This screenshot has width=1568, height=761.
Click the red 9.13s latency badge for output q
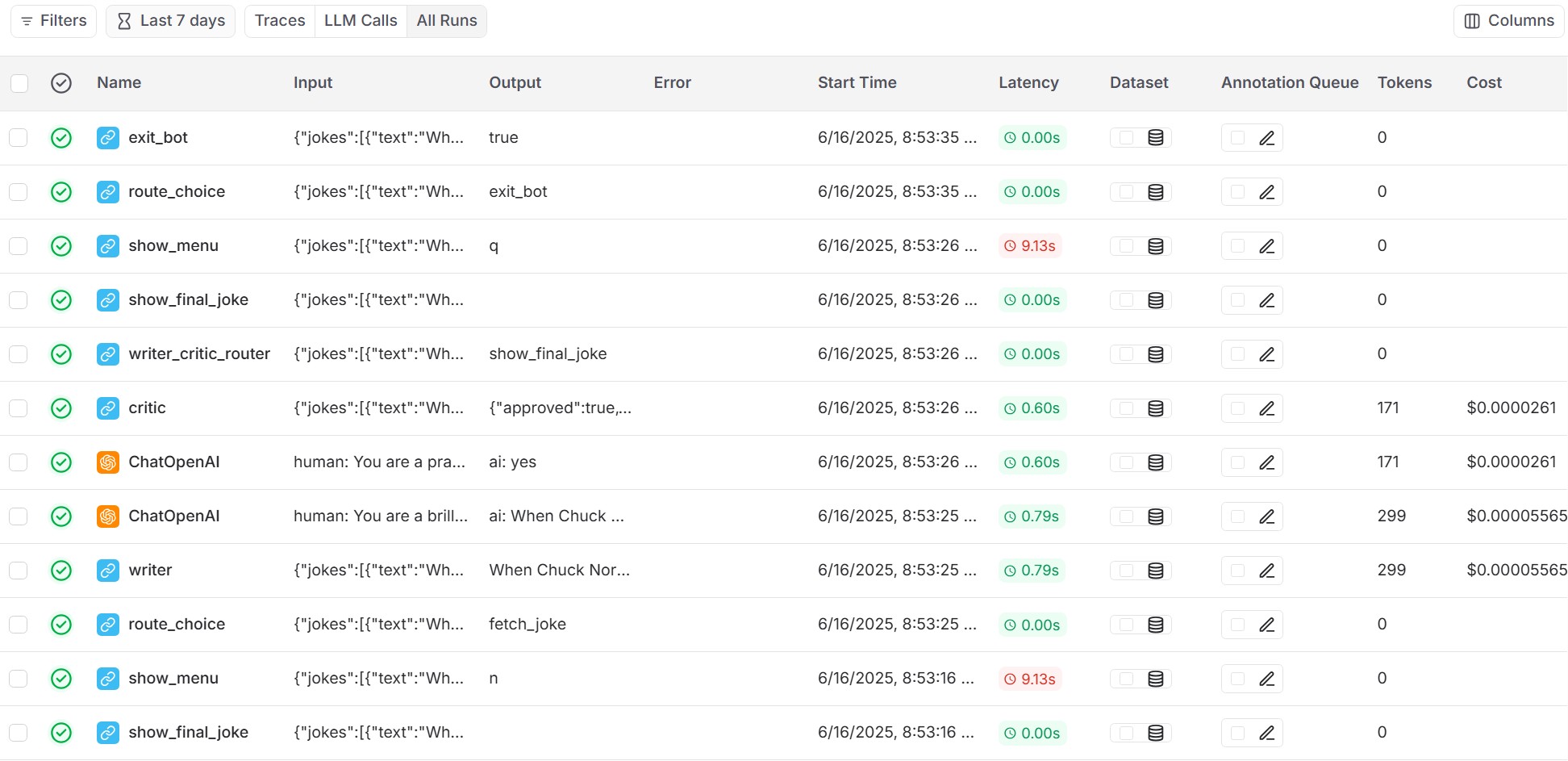pyautogui.click(x=1030, y=246)
